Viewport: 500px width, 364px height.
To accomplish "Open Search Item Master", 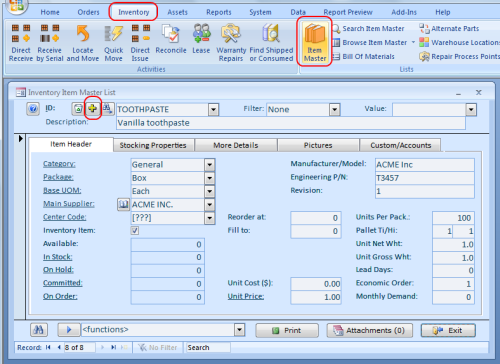I will (369, 29).
